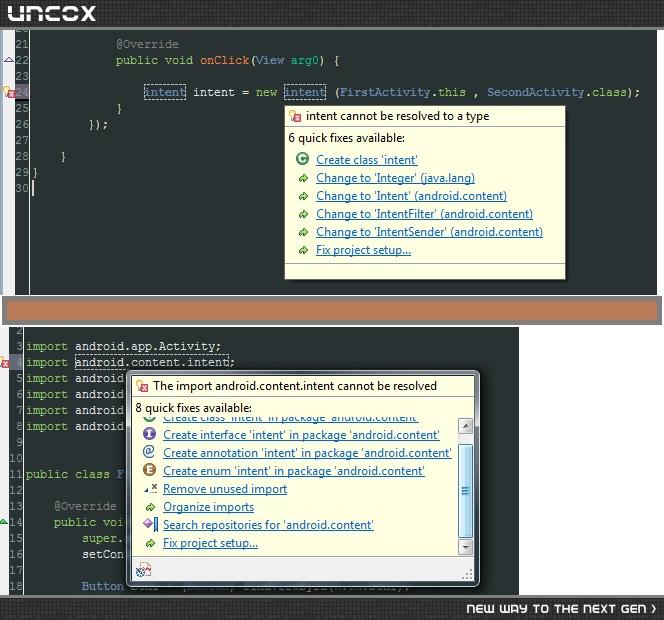Choose Create interface 'intent' in package fix

pos(301,435)
